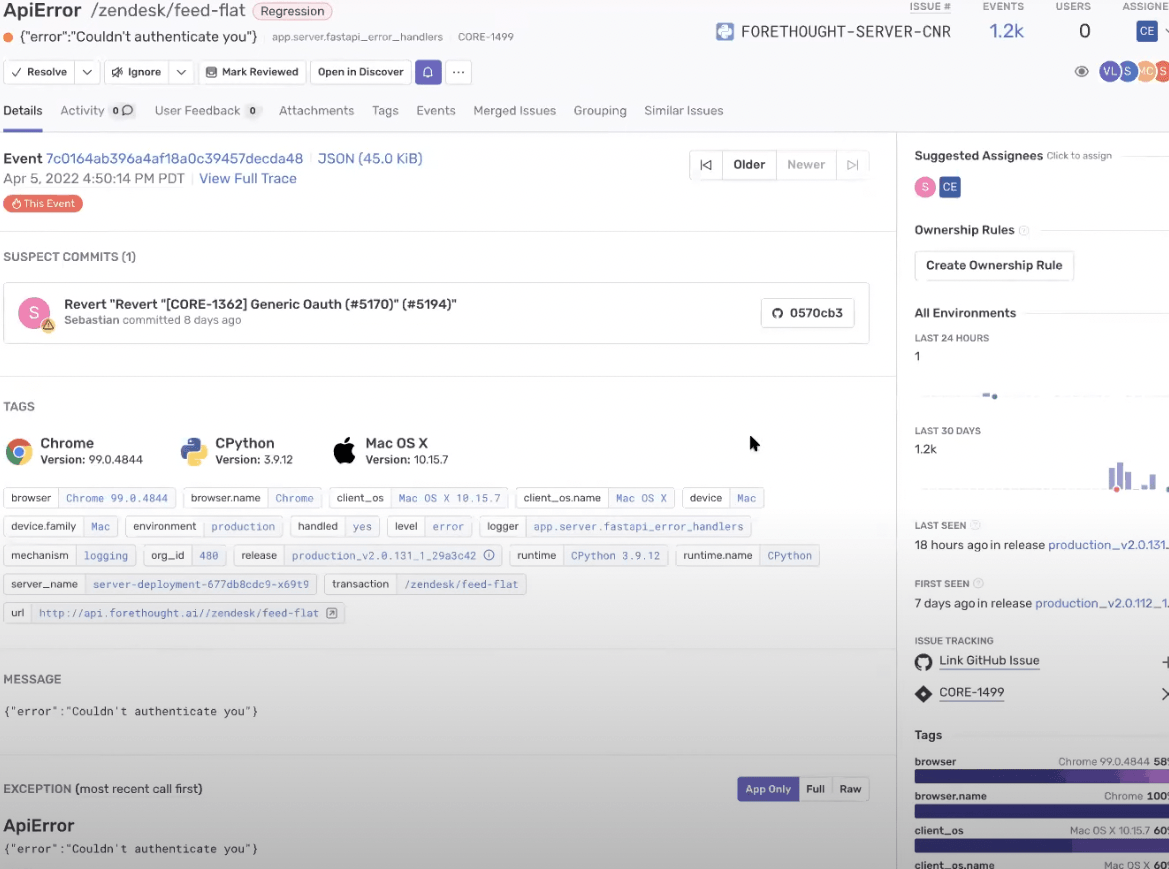Switch to the Similar Issues tab
The image size is (1169, 869).
[683, 111]
